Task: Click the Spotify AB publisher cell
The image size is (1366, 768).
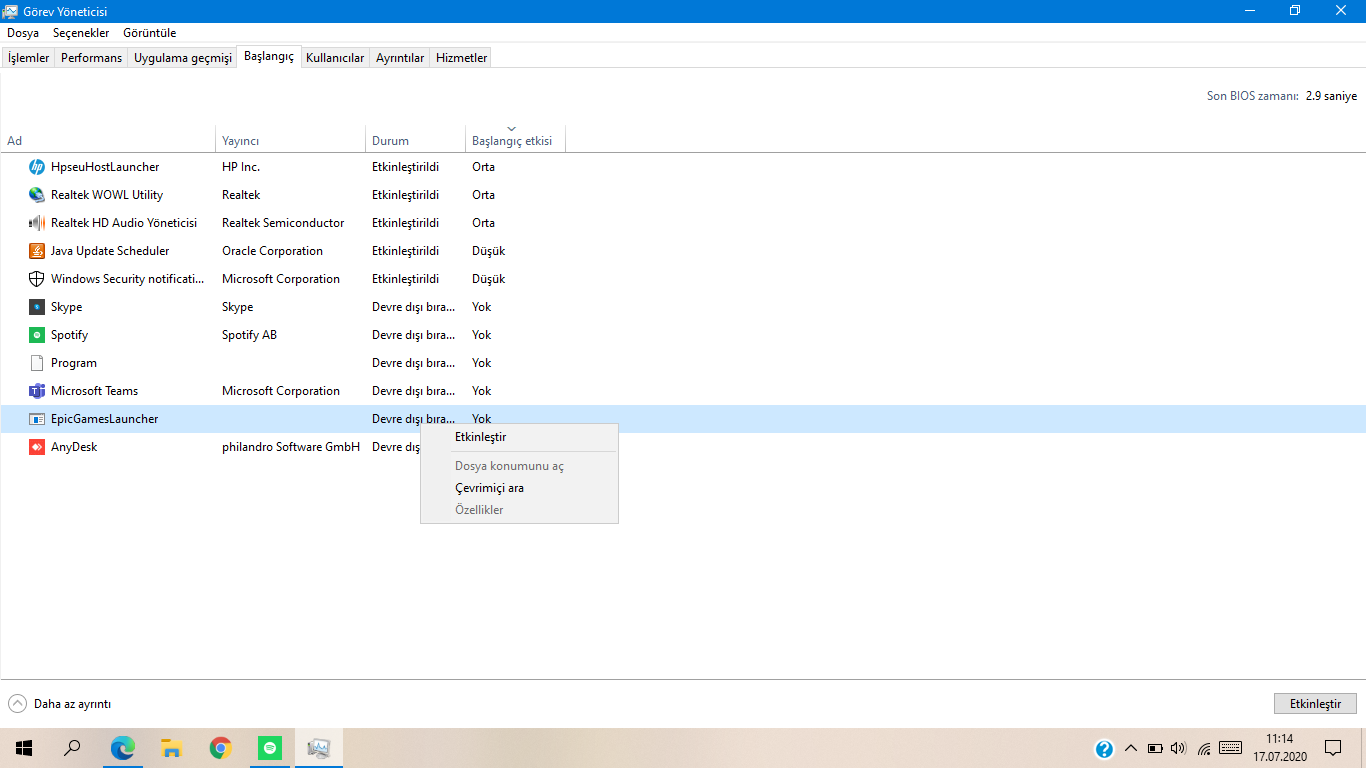Action: point(249,335)
